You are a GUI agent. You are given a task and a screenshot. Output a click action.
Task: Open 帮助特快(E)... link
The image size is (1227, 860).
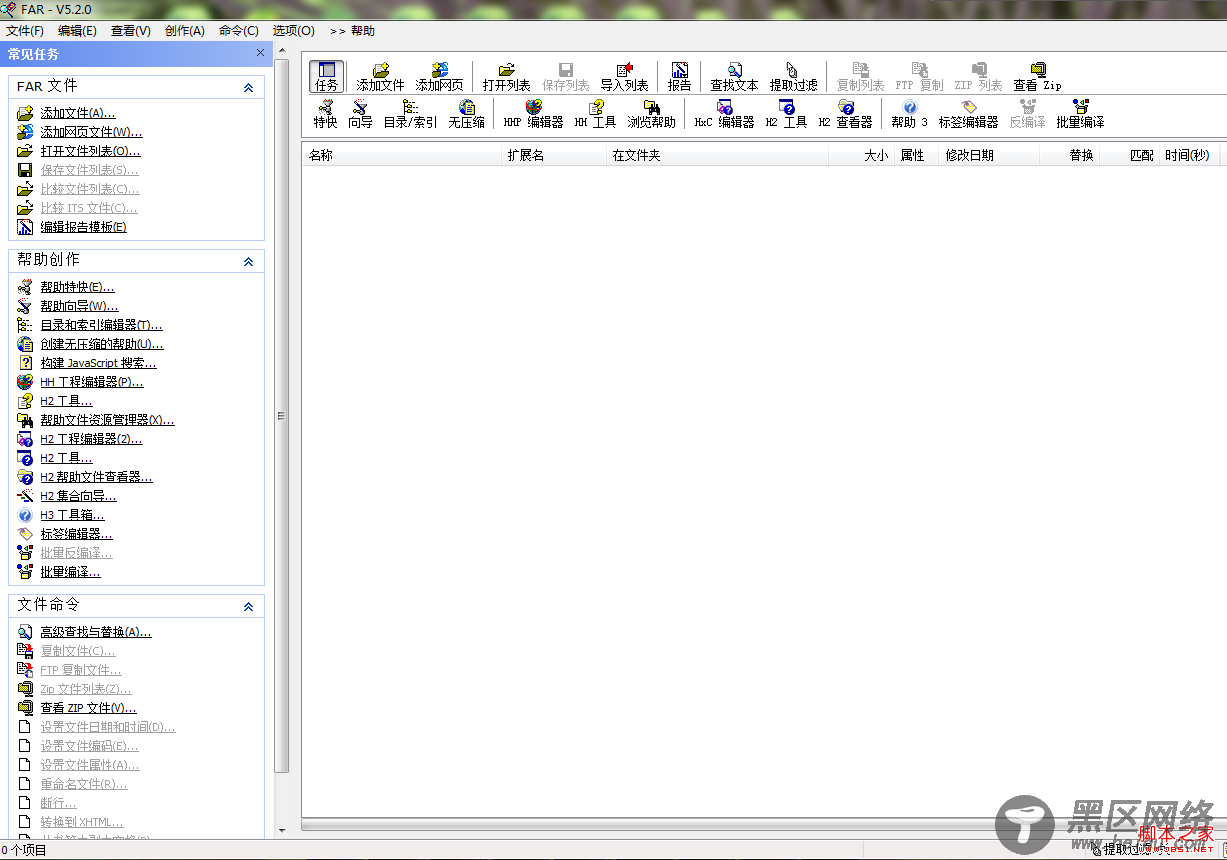tap(77, 287)
